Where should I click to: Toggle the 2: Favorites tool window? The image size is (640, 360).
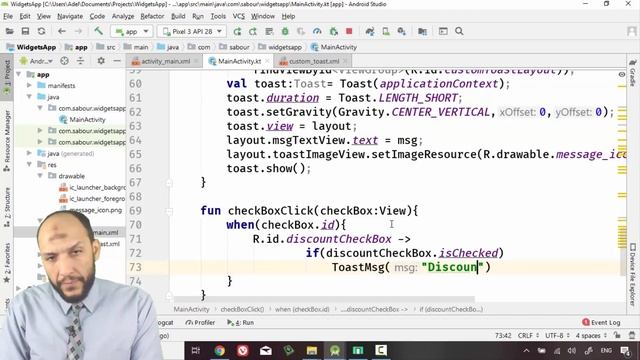[7, 263]
